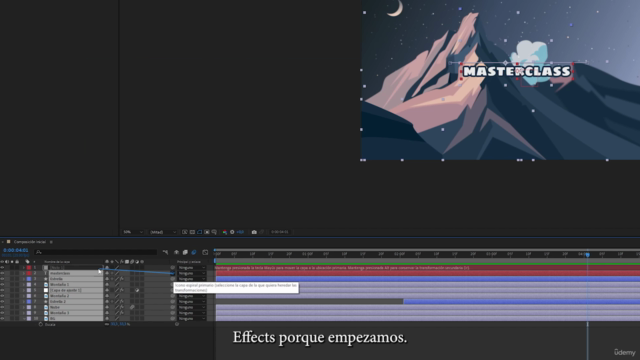Hide the Nube layer eye toggle

[x=2, y=307]
